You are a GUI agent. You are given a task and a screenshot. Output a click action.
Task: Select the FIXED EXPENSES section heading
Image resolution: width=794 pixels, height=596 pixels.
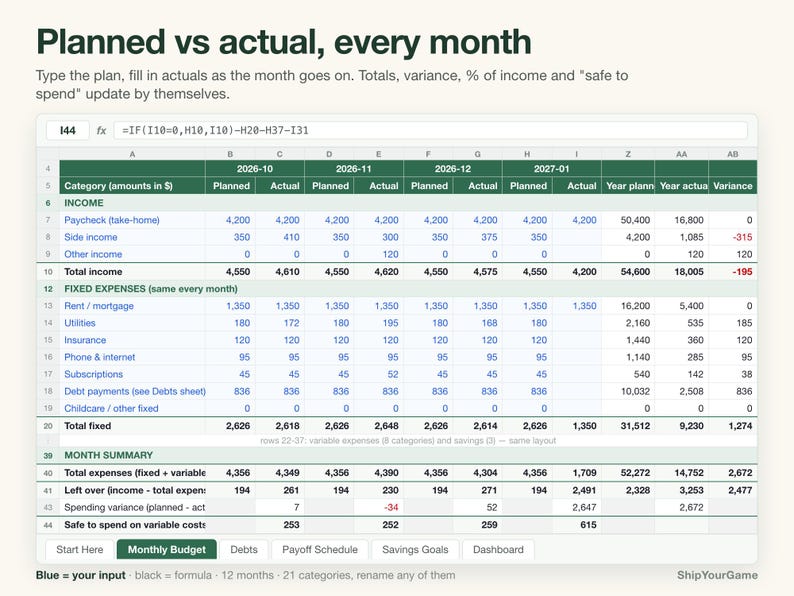coord(151,289)
